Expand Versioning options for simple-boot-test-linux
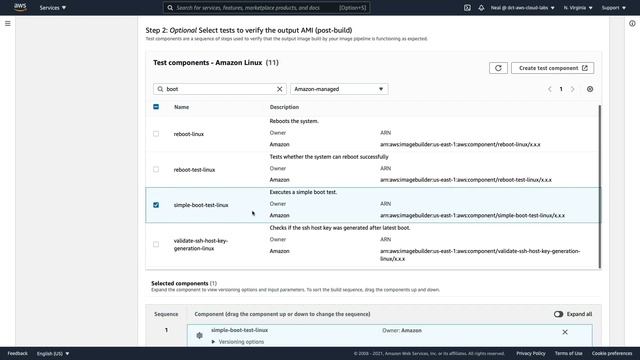Viewport: 640px width, 360px height. [x=238, y=342]
